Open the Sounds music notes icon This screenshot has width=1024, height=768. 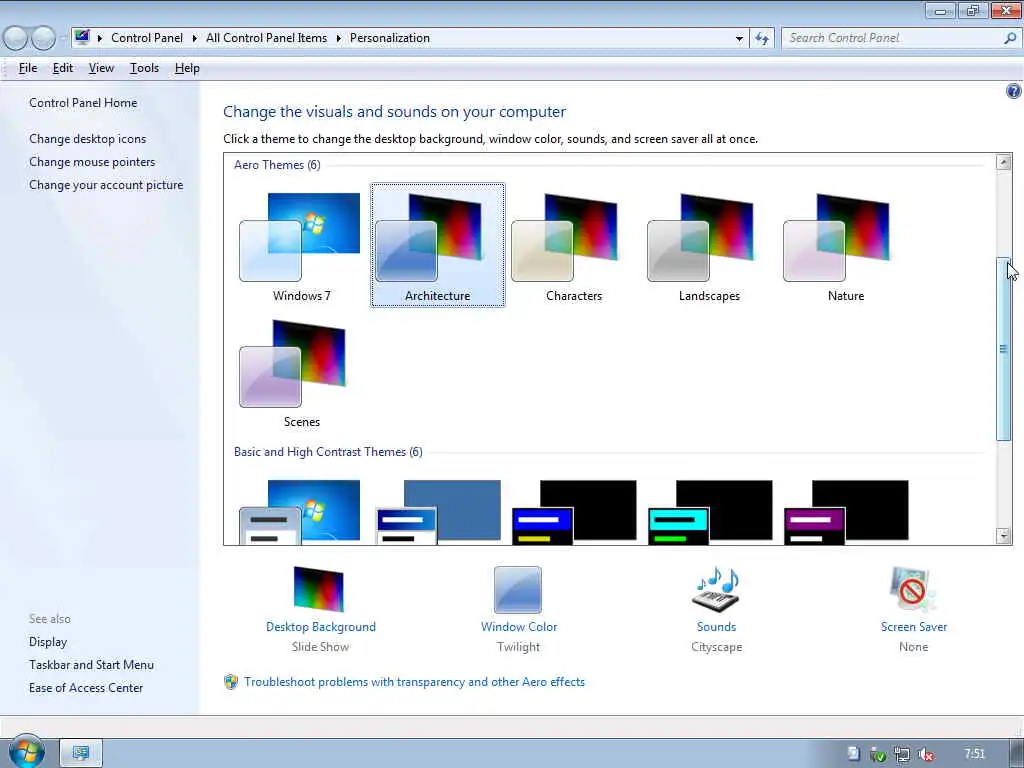pos(716,589)
